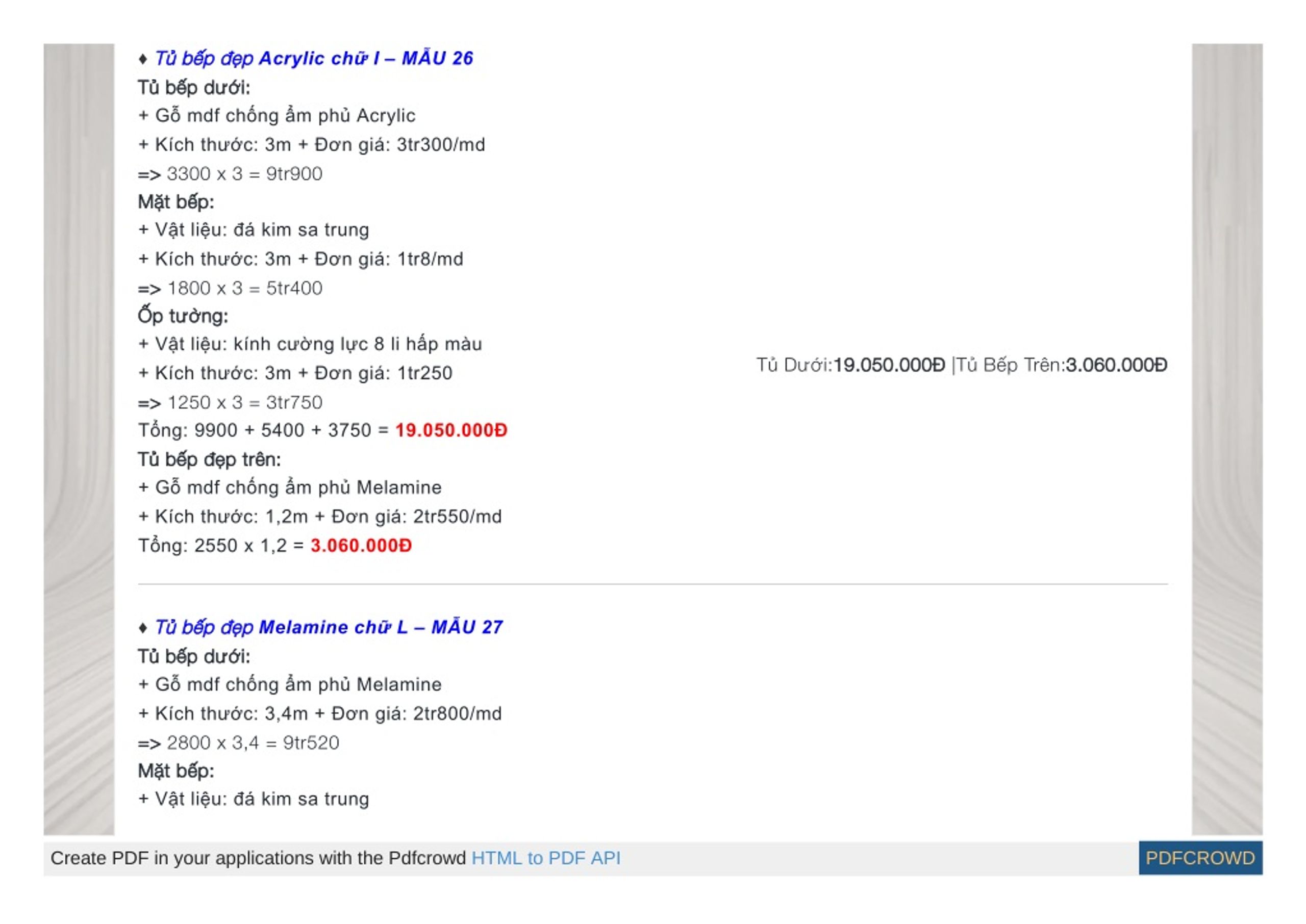
Task: Click the Ốp tường: section label
Action: [183, 316]
